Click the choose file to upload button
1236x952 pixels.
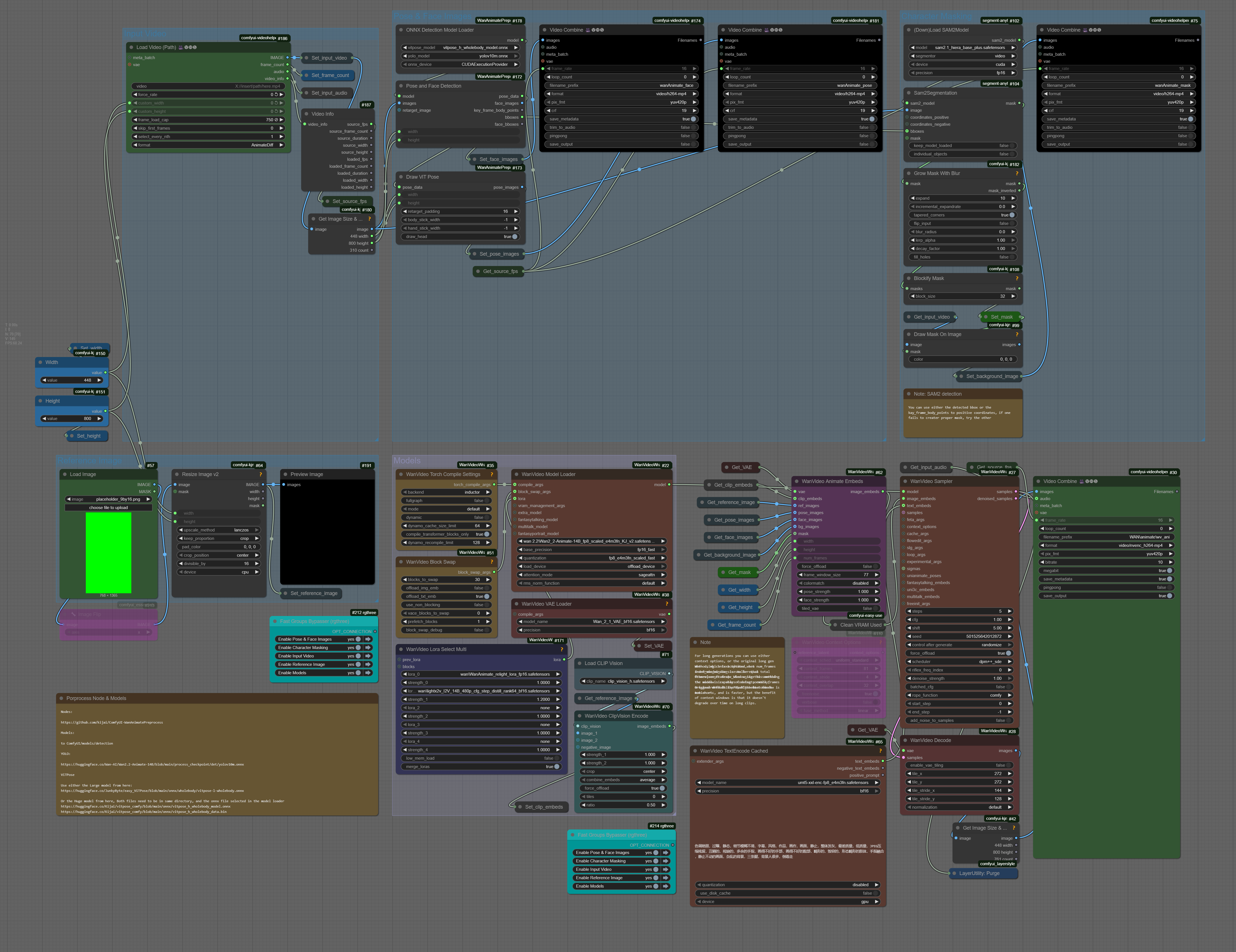pos(109,508)
